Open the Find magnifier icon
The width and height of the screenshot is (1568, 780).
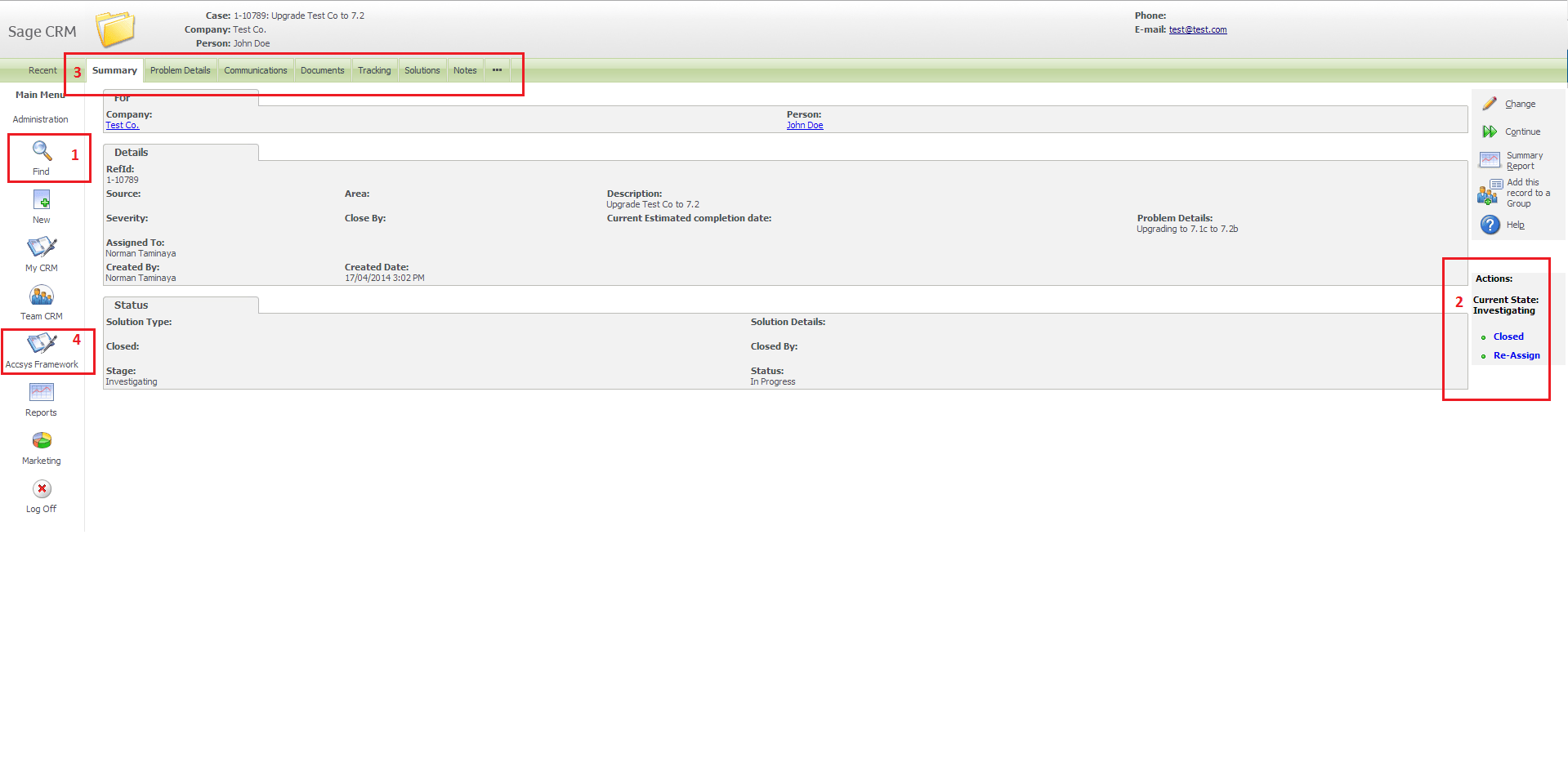click(x=42, y=151)
